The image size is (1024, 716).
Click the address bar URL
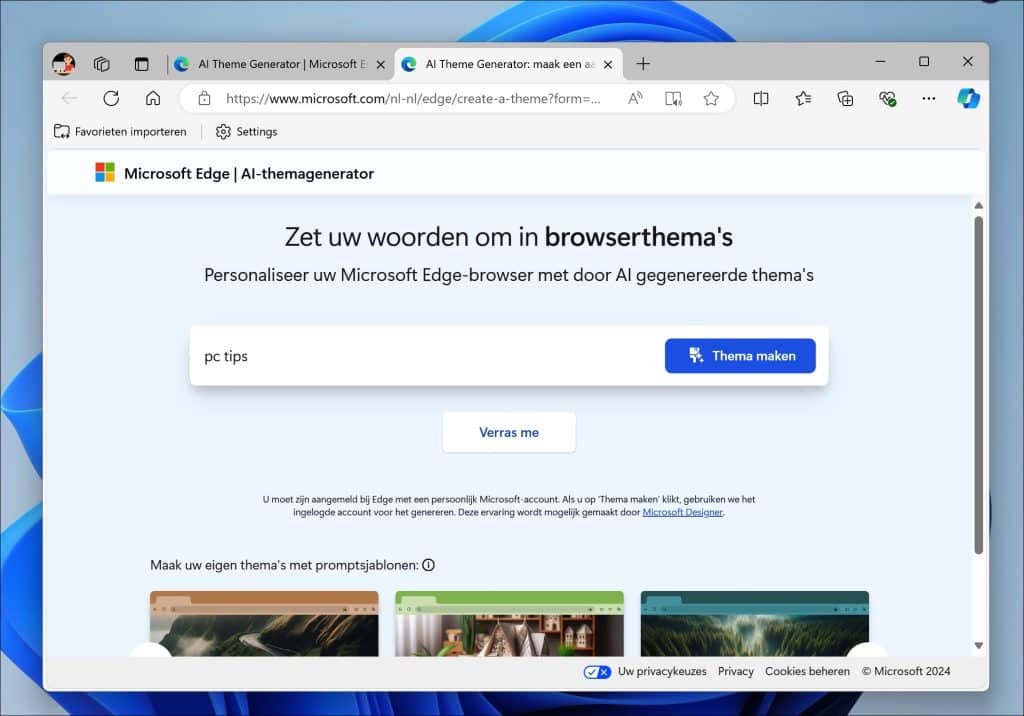click(x=413, y=99)
